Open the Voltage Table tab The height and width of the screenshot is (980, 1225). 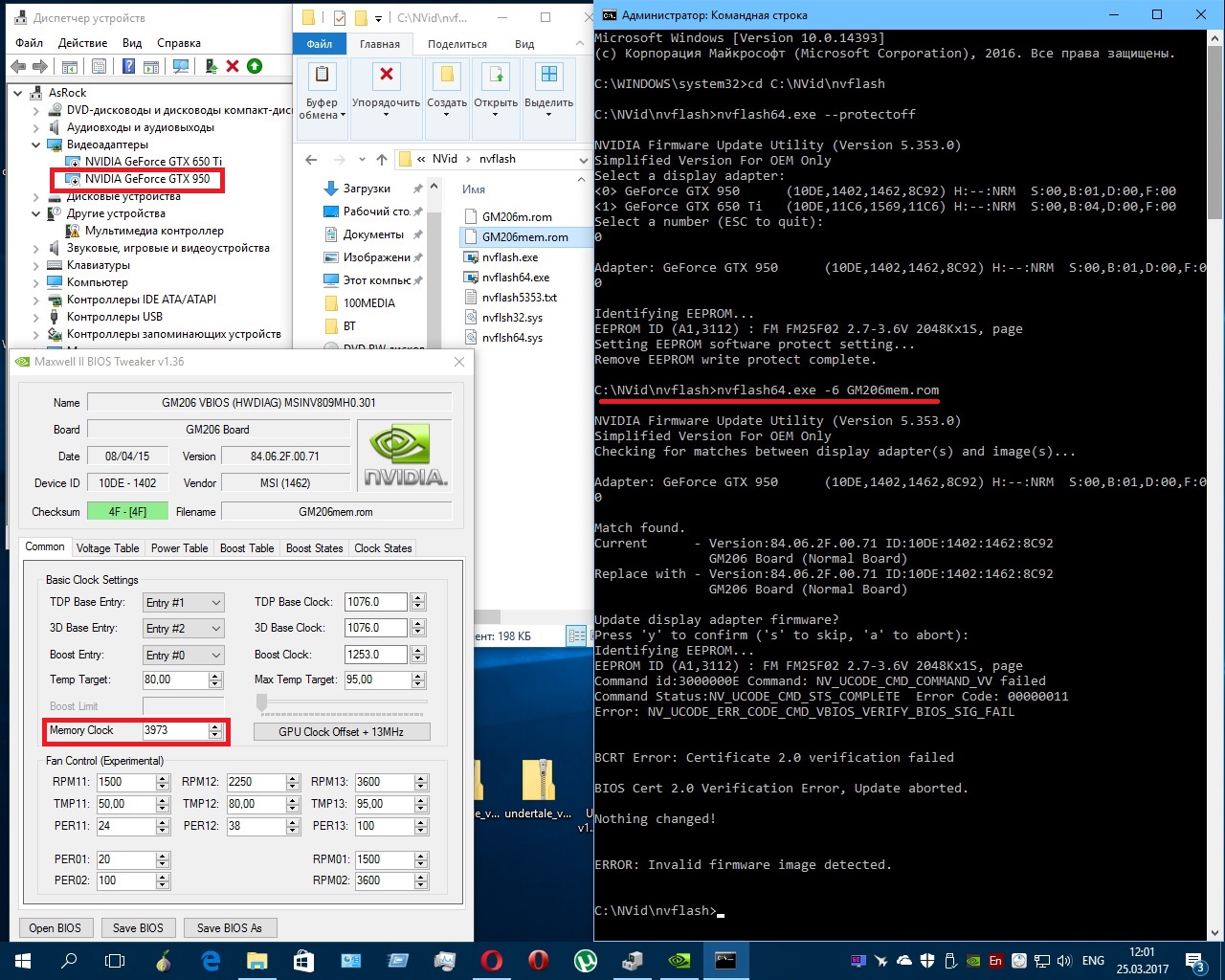tap(107, 548)
